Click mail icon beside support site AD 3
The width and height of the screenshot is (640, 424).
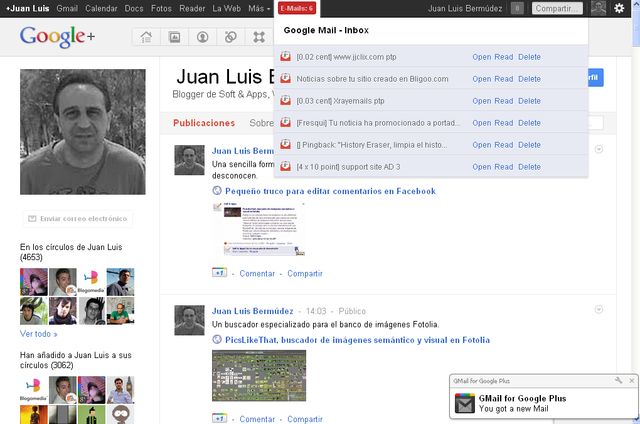tap(286, 166)
